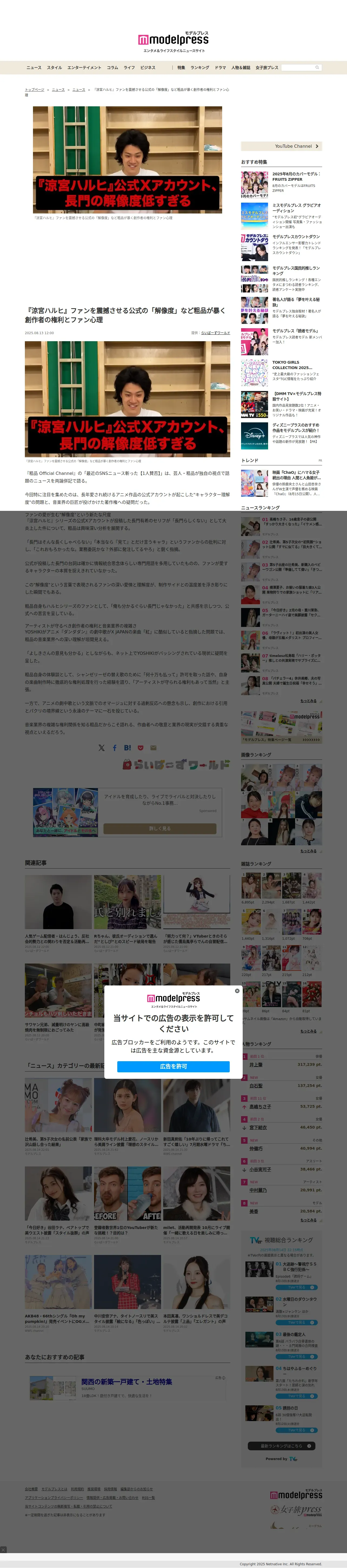Viewport: 347px width, 1568px height.
Task: Focus the header search input field
Action: click(298, 68)
